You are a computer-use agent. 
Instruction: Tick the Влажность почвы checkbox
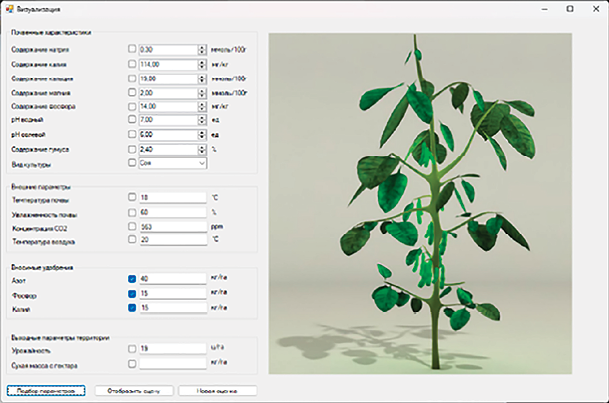[x=132, y=212]
